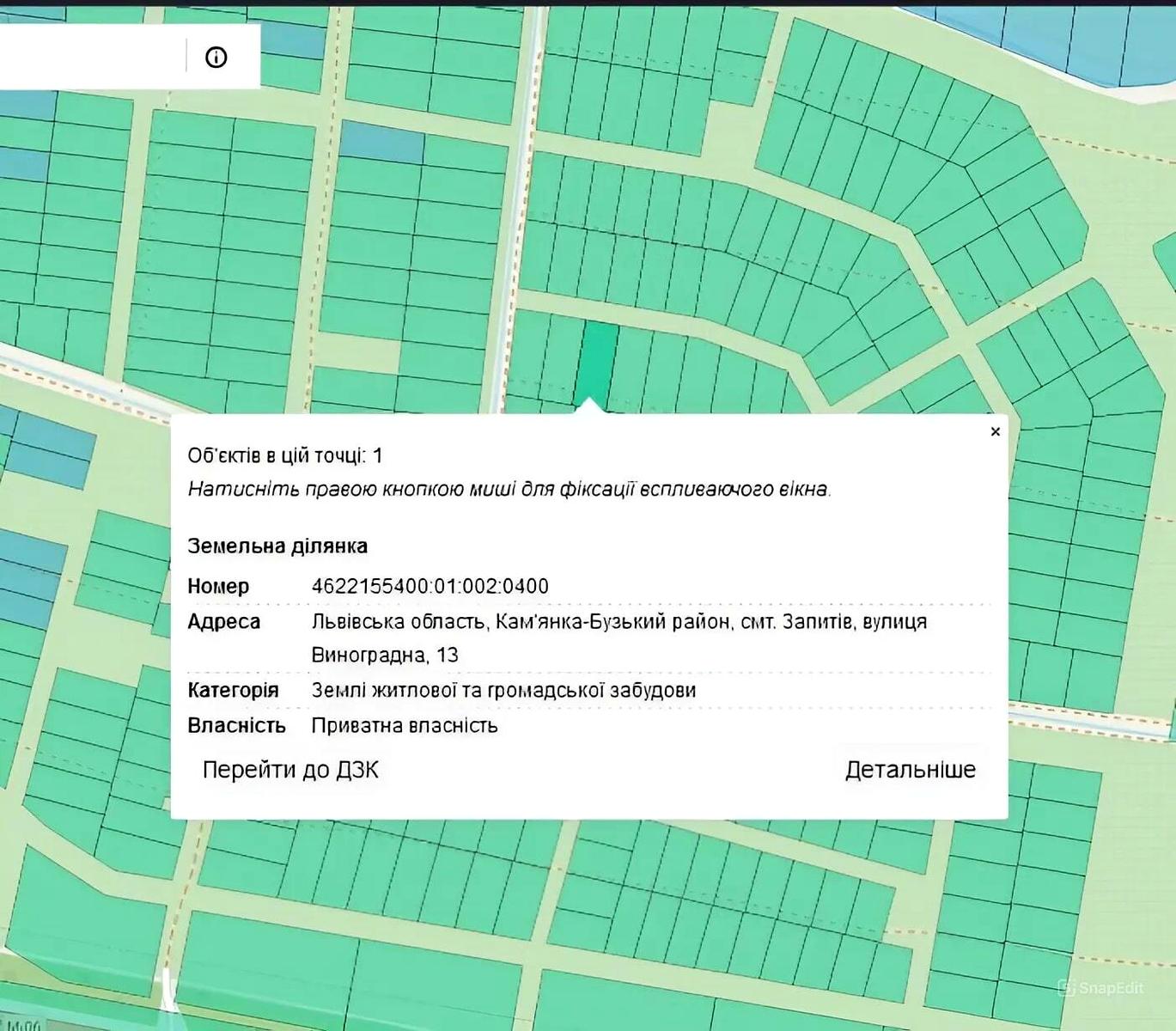Screen dimensions: 1176x1031
Task: Focus the map search input field
Action: 90,57
